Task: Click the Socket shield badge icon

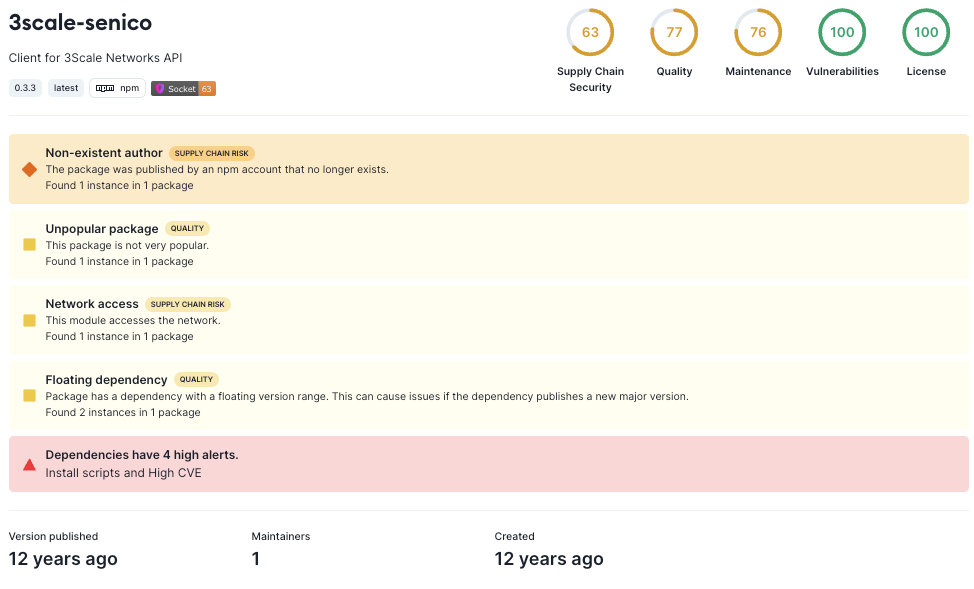Action: click(x=160, y=89)
